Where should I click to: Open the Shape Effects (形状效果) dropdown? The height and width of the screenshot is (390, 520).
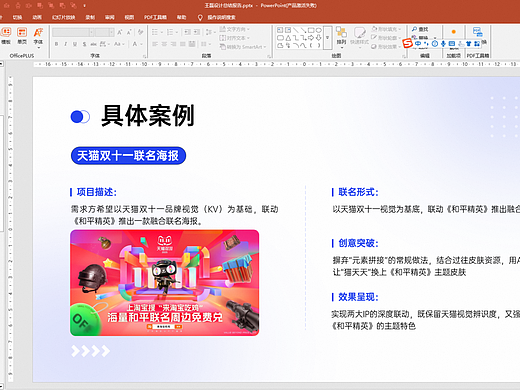pyautogui.click(x=387, y=47)
